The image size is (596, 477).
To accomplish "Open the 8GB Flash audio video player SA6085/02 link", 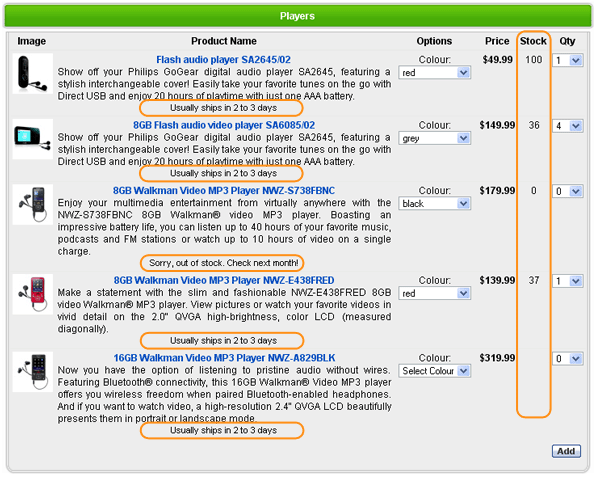I will pos(224,125).
